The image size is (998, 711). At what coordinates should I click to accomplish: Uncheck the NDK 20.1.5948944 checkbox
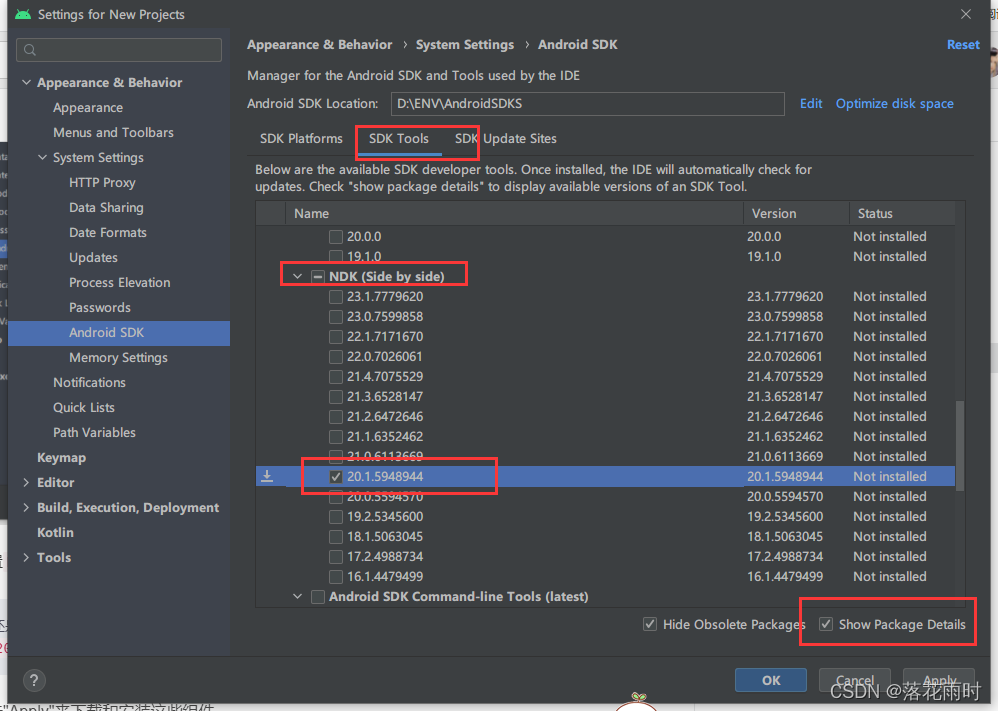[x=336, y=477]
